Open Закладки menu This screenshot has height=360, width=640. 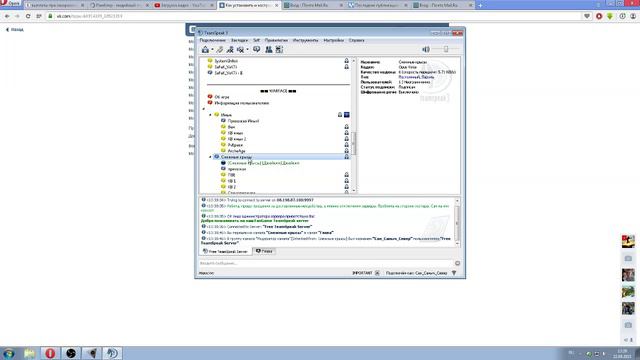click(239, 40)
